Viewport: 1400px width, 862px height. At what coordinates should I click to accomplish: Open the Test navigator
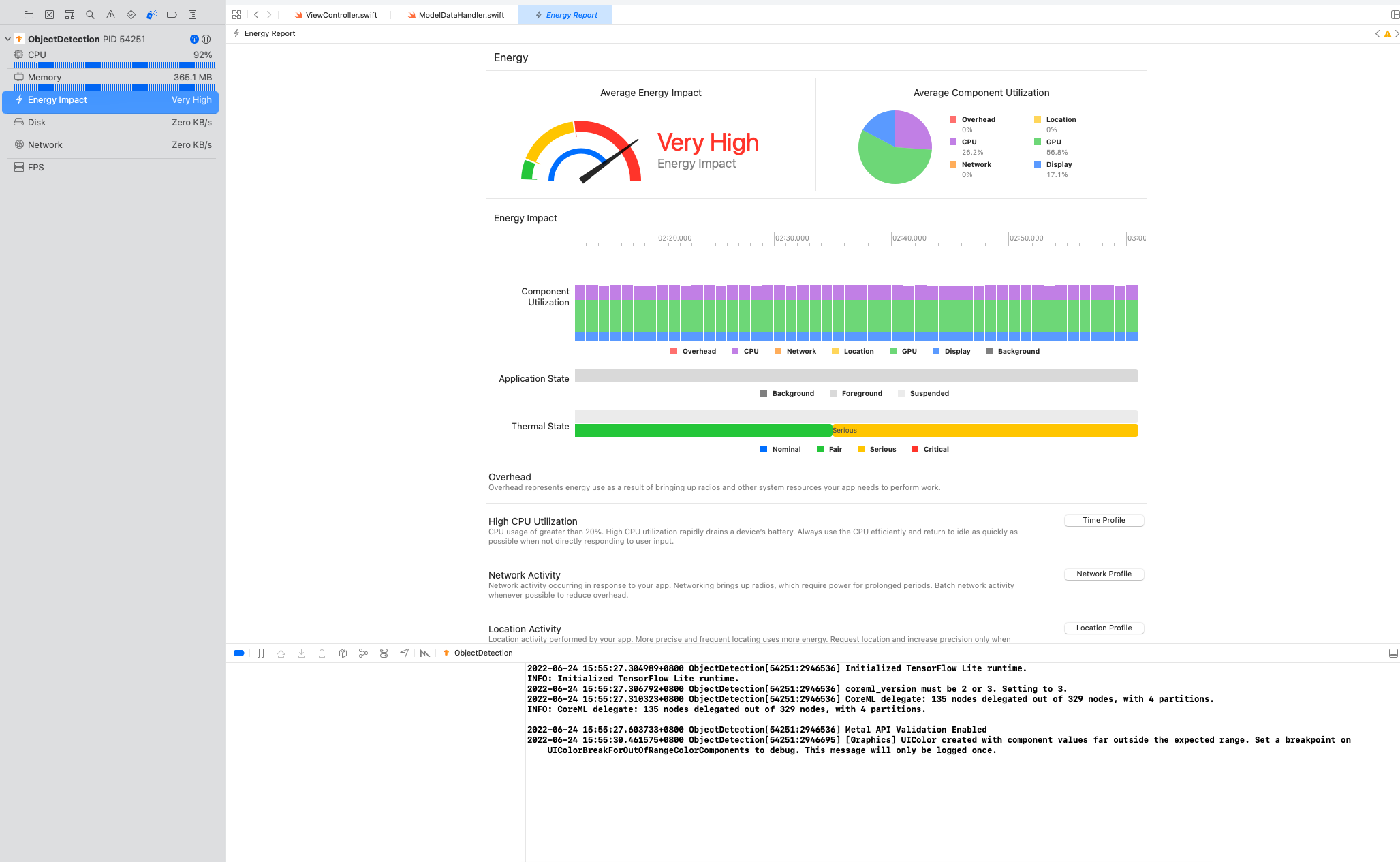[x=130, y=14]
